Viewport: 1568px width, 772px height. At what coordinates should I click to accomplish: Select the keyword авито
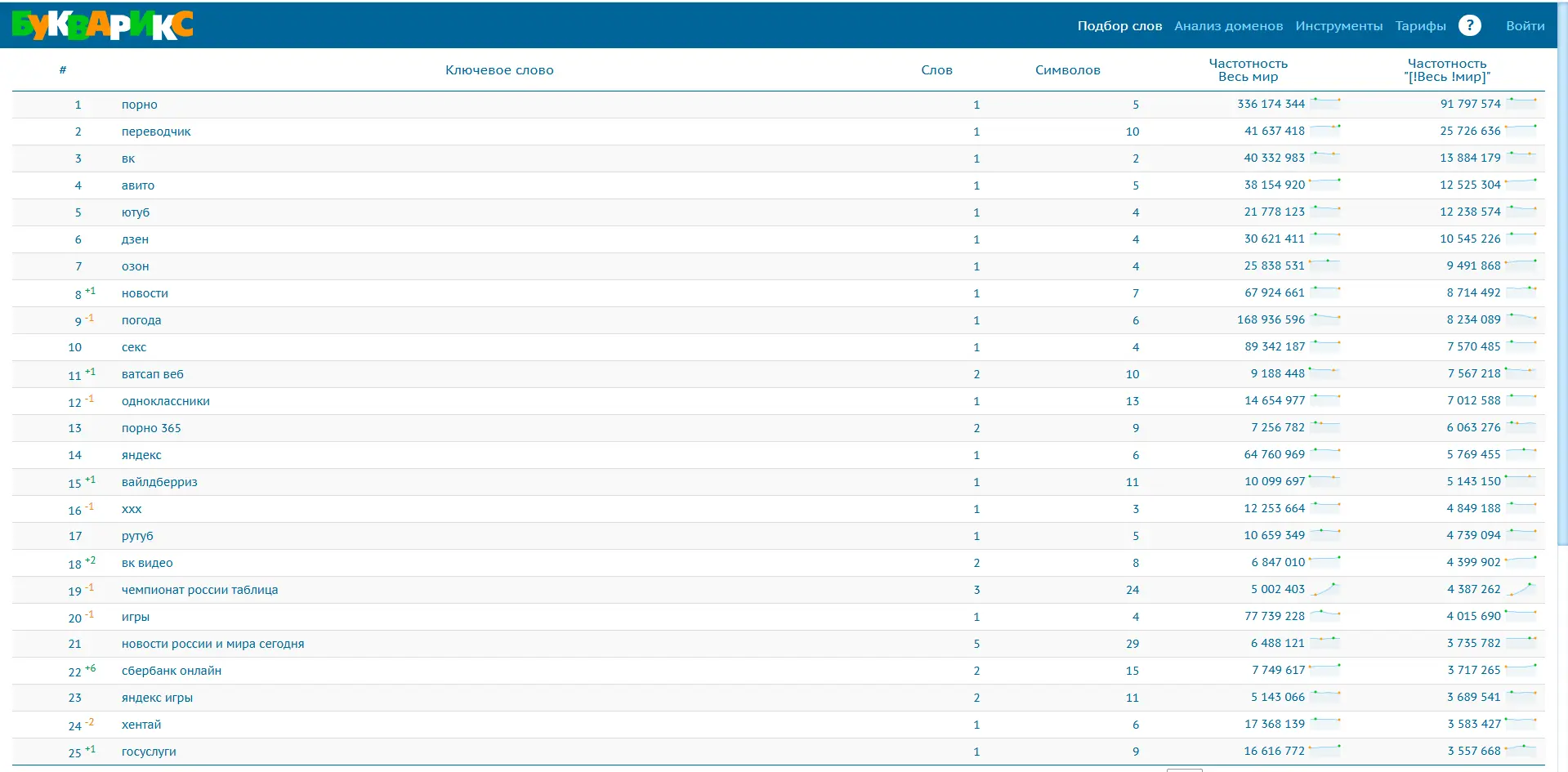tap(138, 185)
